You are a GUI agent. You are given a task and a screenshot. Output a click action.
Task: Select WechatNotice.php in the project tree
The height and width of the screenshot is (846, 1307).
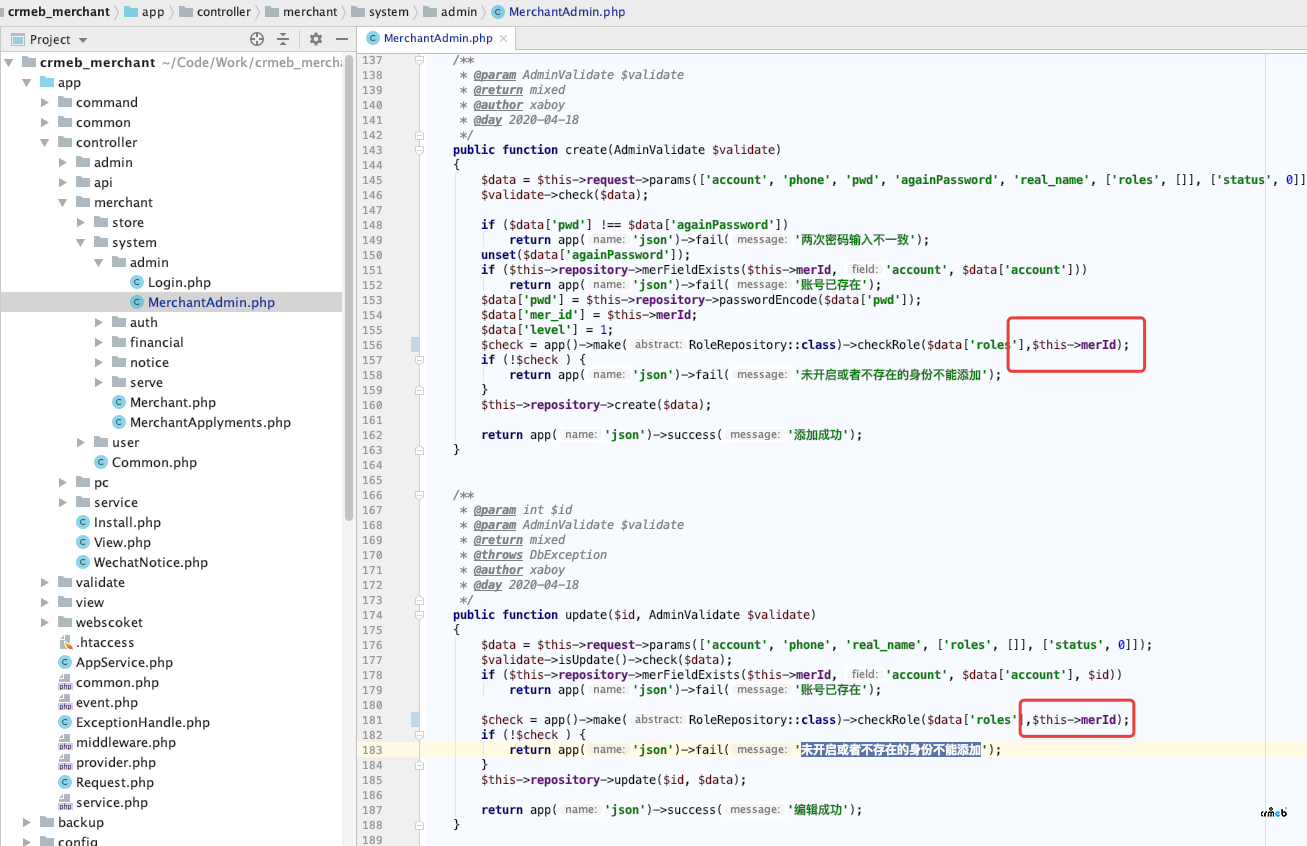(x=151, y=562)
